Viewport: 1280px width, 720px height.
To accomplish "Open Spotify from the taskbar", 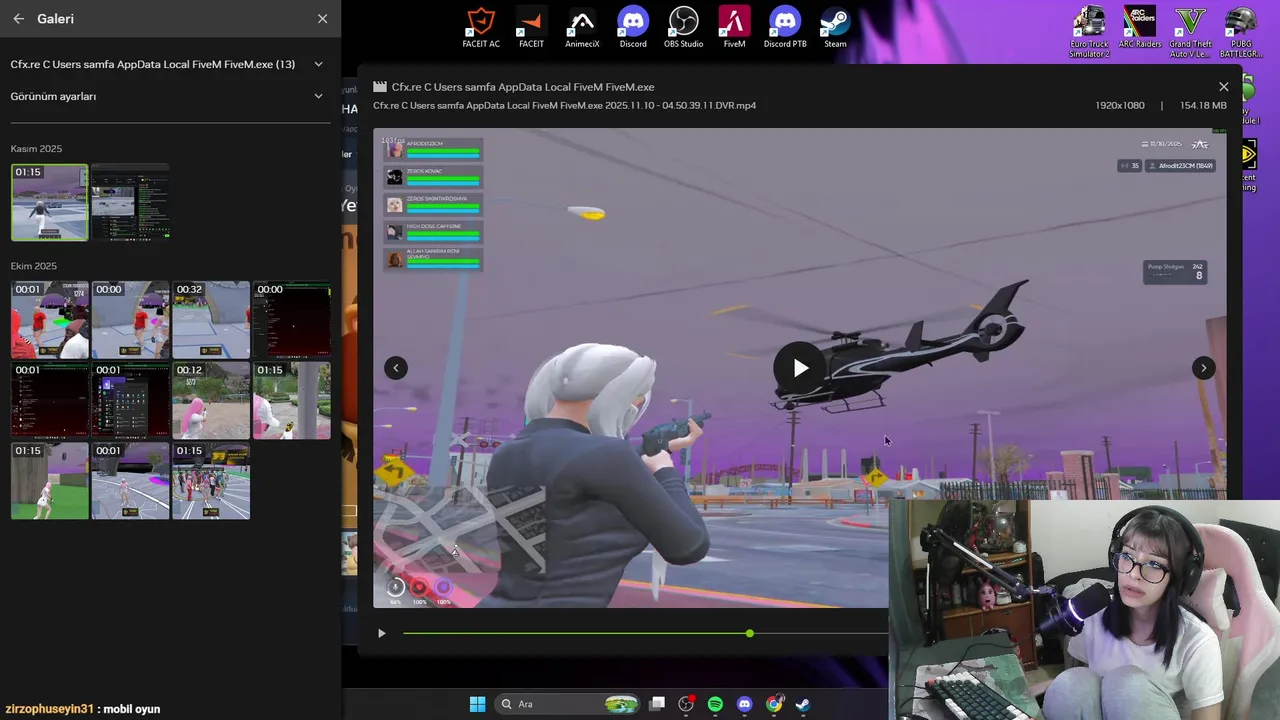I will click(715, 704).
